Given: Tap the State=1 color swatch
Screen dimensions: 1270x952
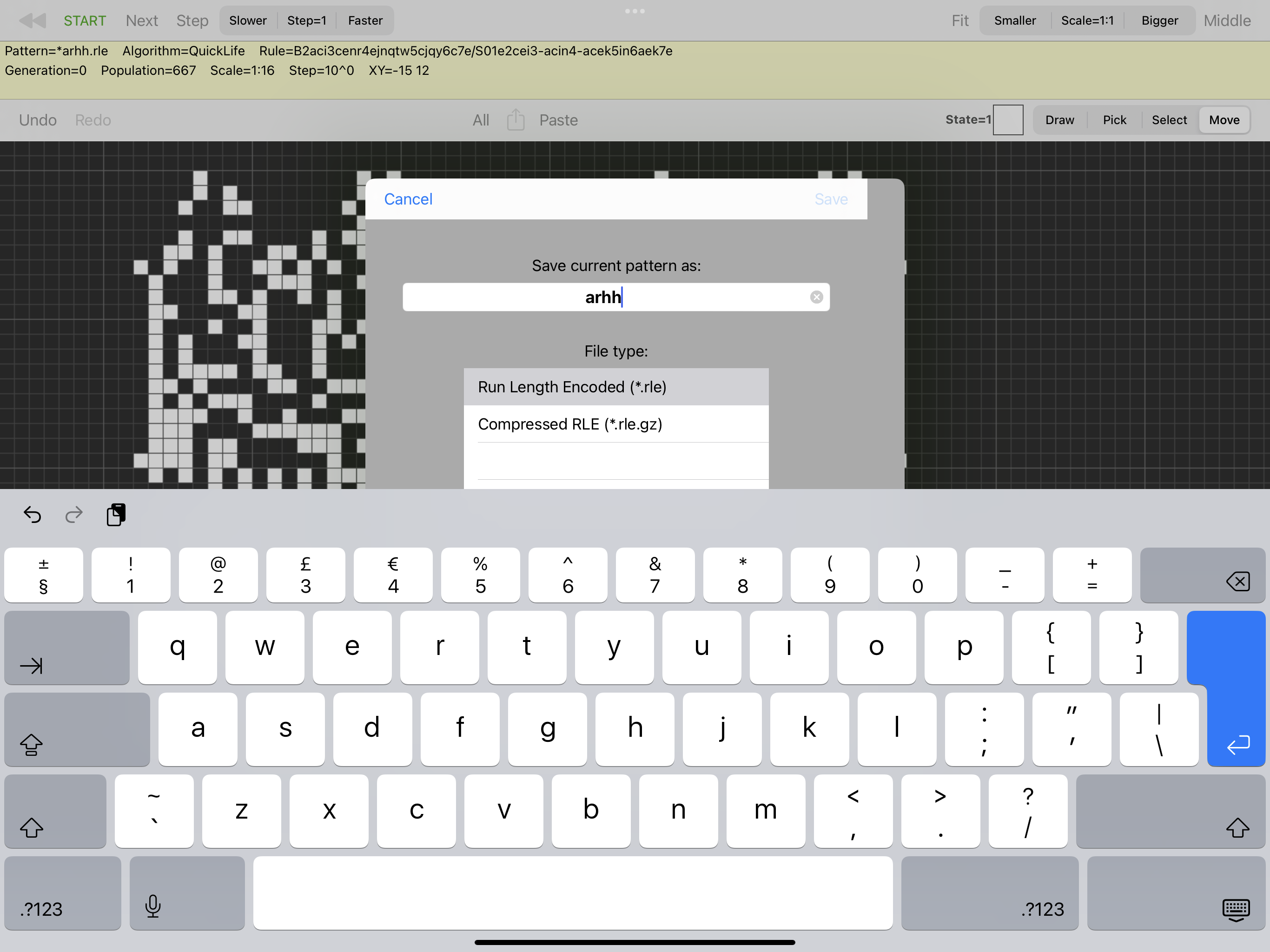Looking at the screenshot, I should (1008, 119).
